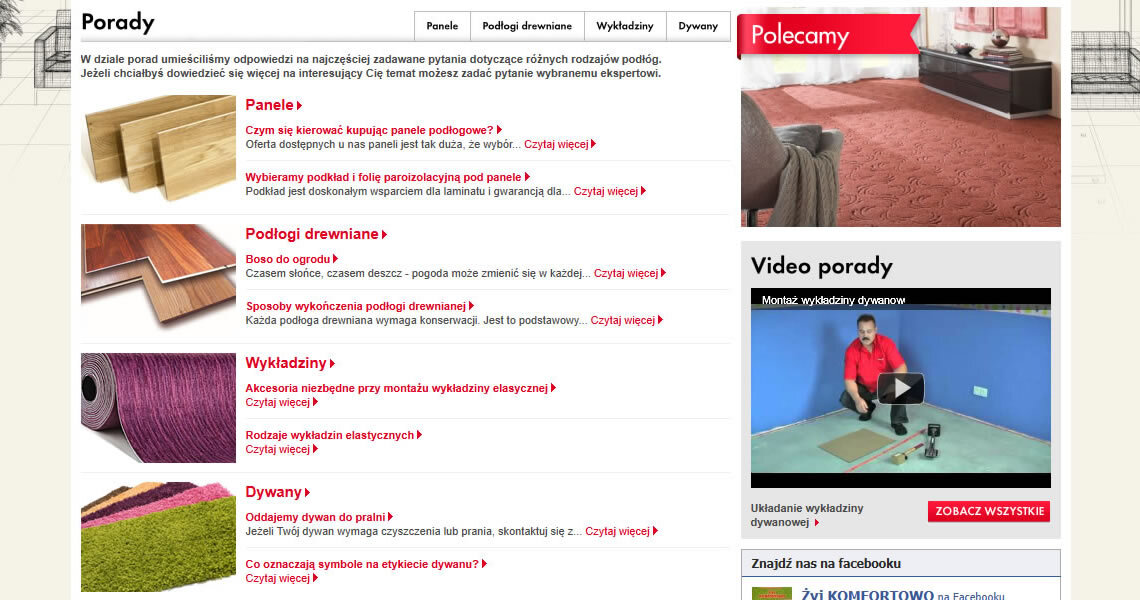This screenshot has width=1140, height=600.
Task: Open the Dywany section heading link
Action: (274, 492)
